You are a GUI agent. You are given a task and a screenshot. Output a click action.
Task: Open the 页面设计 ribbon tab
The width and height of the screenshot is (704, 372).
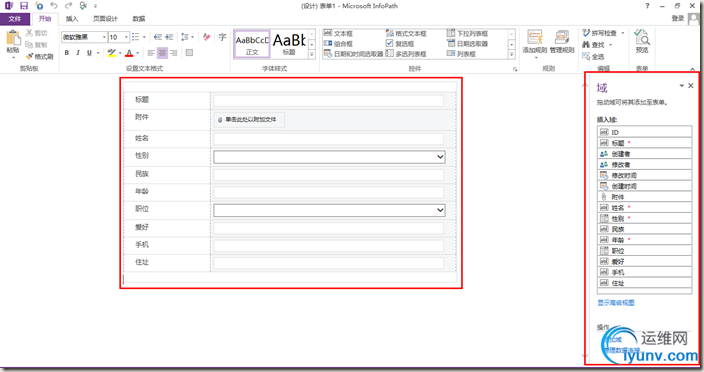point(106,19)
